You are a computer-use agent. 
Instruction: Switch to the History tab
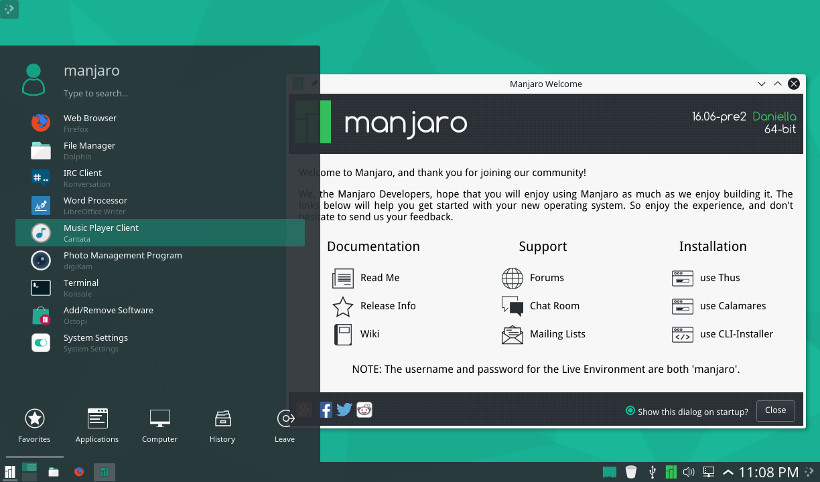(x=222, y=426)
